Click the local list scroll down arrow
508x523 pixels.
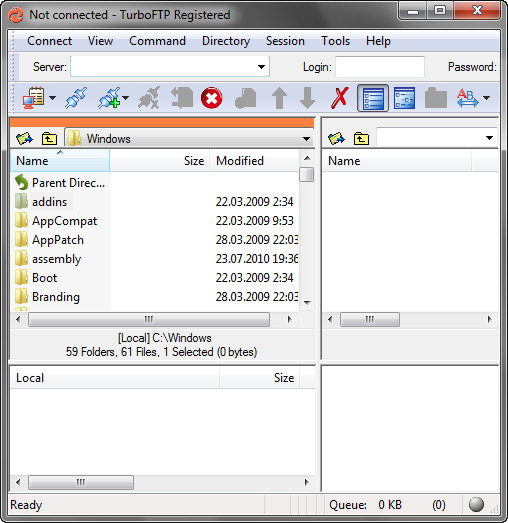(x=307, y=302)
